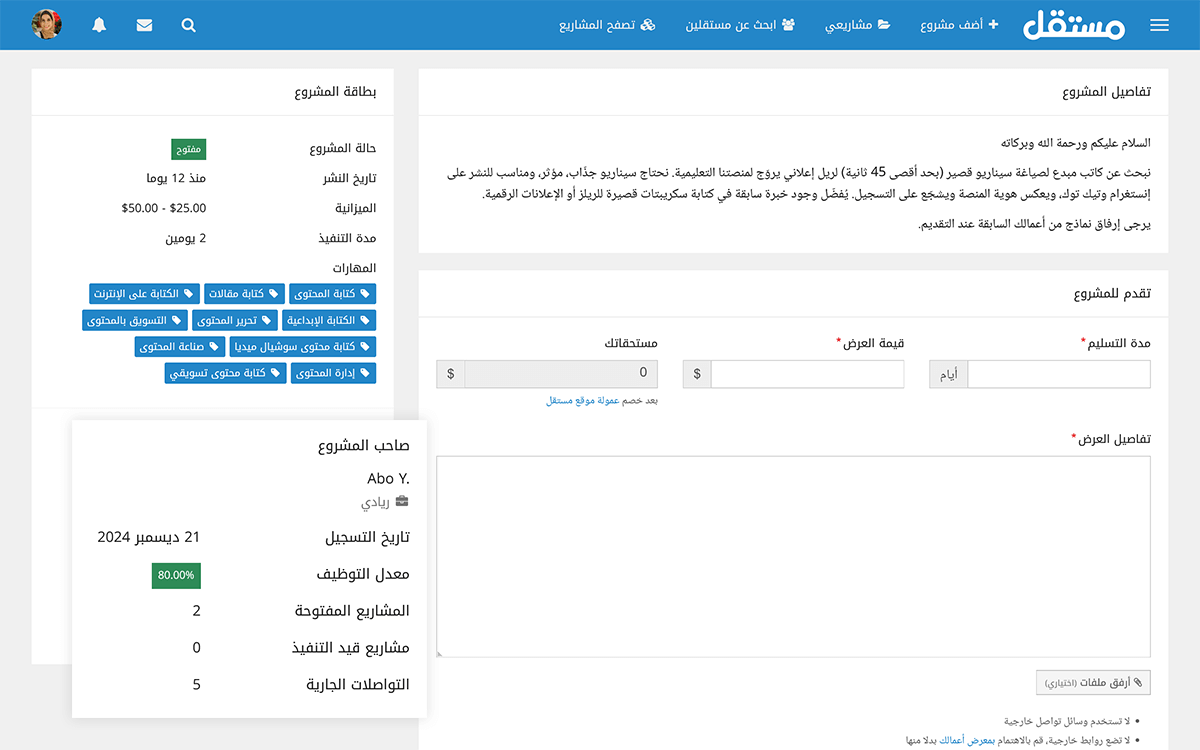Click the مفتوح status badge
This screenshot has height=750, width=1200.
[x=189, y=149]
